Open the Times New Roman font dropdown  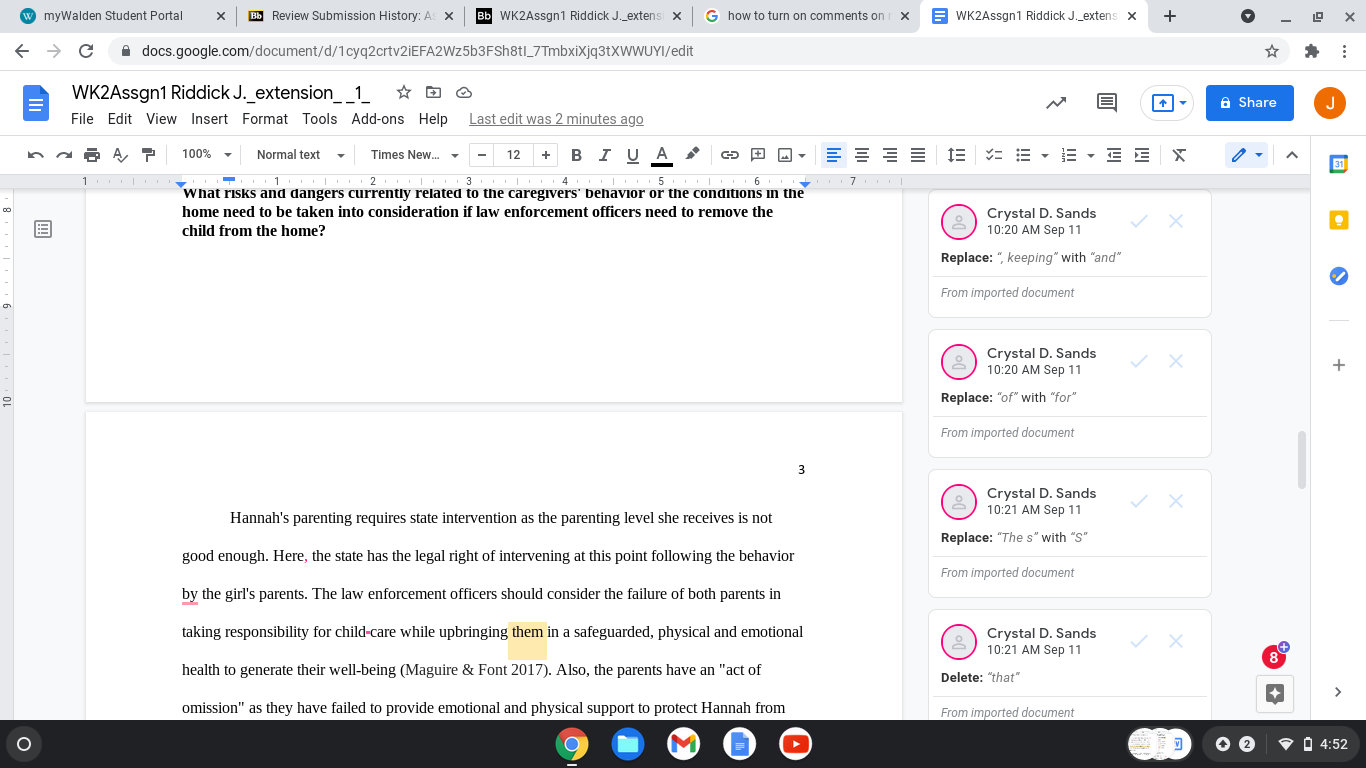coord(414,155)
